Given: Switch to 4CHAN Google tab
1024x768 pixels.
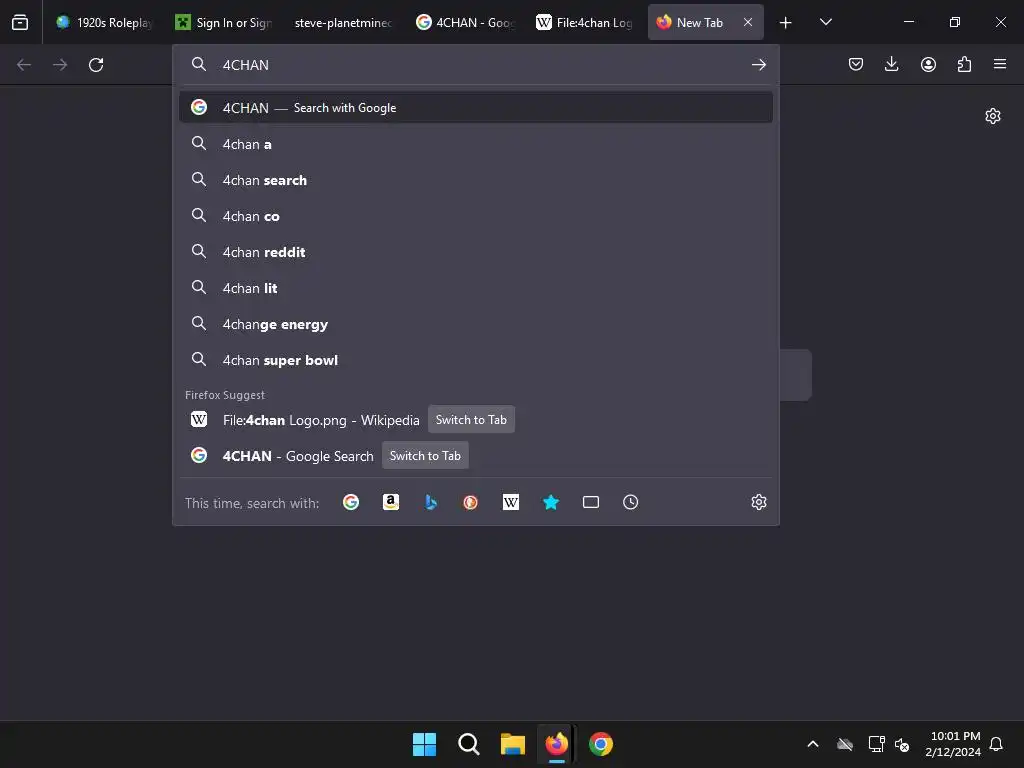Looking at the screenshot, I should [466, 22].
